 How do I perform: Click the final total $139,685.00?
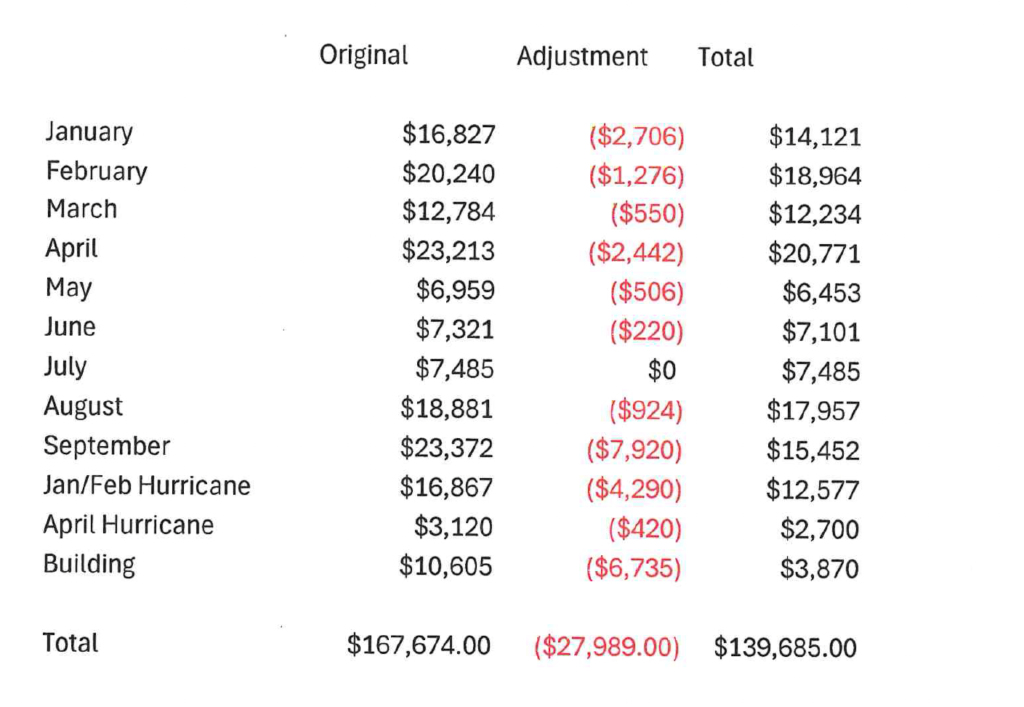coord(785,647)
